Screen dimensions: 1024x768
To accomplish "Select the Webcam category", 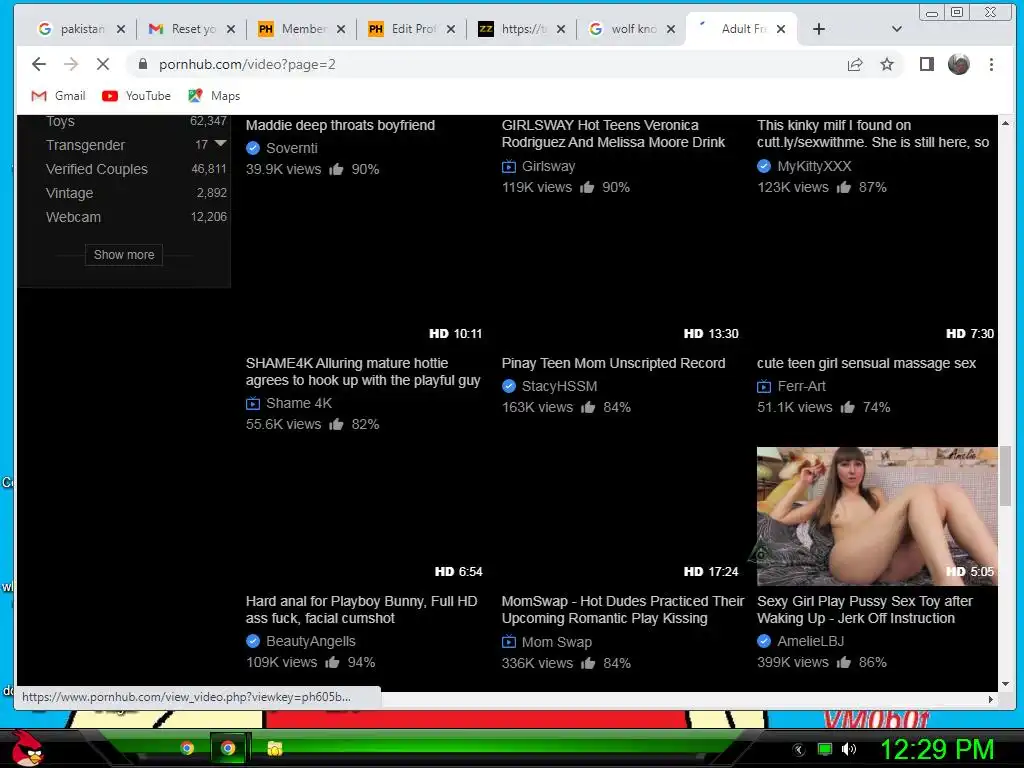I will pyautogui.click(x=73, y=217).
